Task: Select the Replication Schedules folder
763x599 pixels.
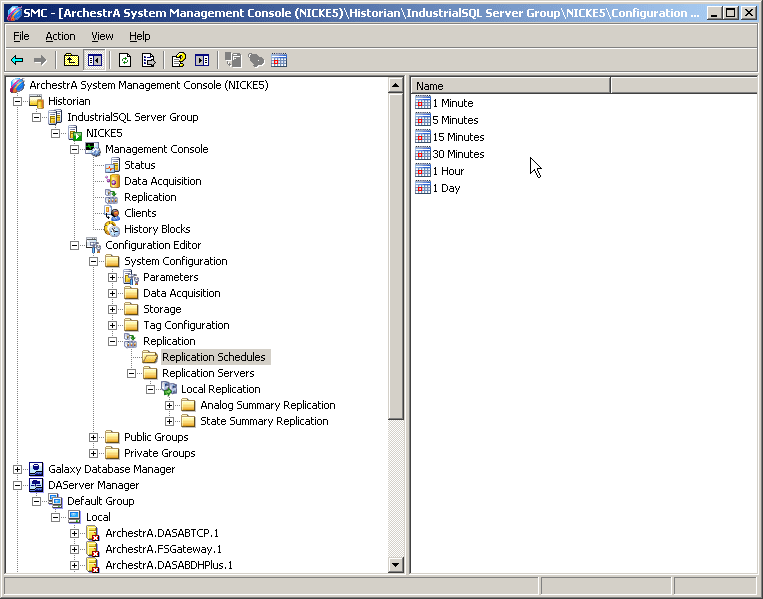Action: tap(214, 357)
